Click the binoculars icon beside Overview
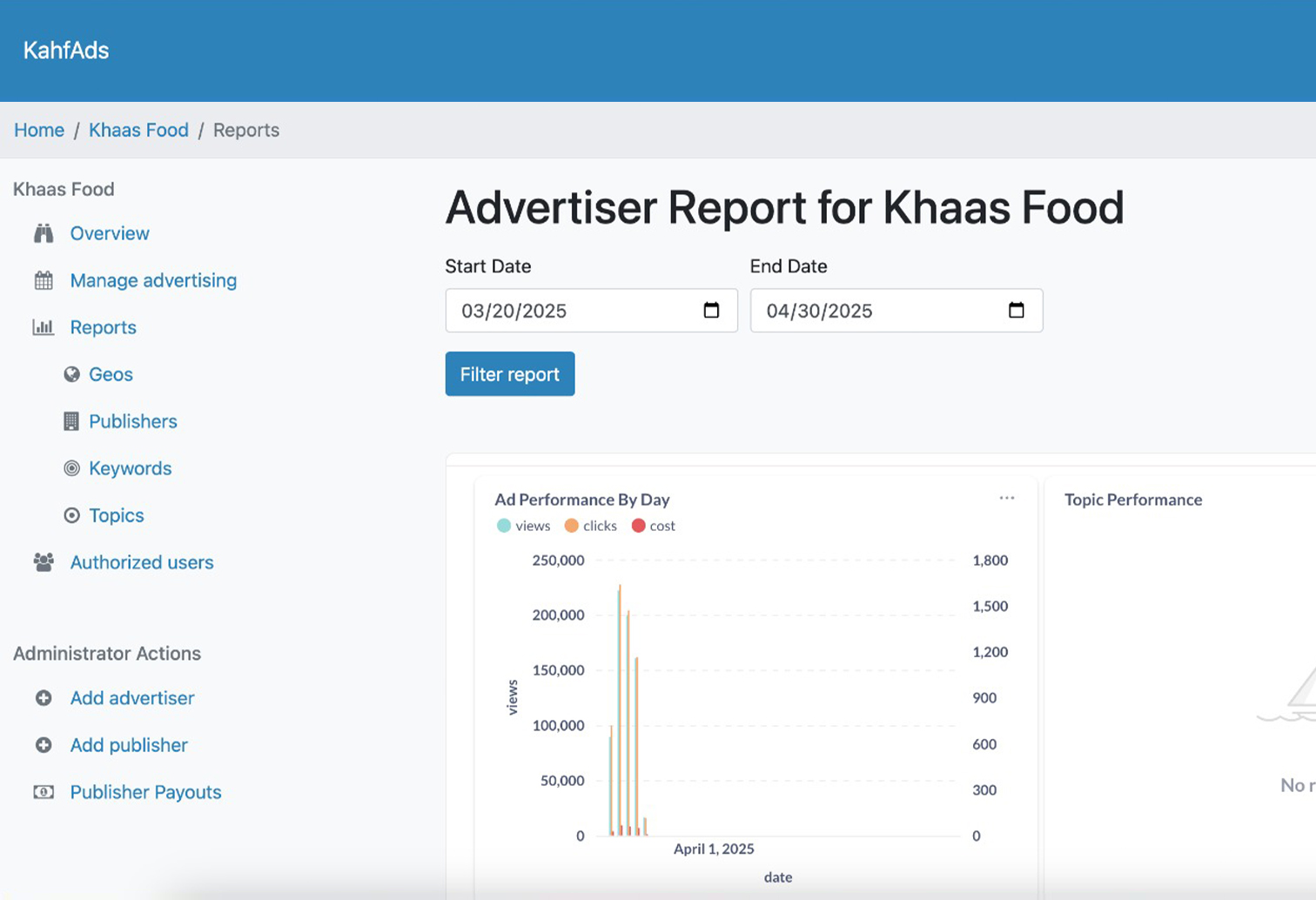The width and height of the screenshot is (1316, 900). (44, 233)
